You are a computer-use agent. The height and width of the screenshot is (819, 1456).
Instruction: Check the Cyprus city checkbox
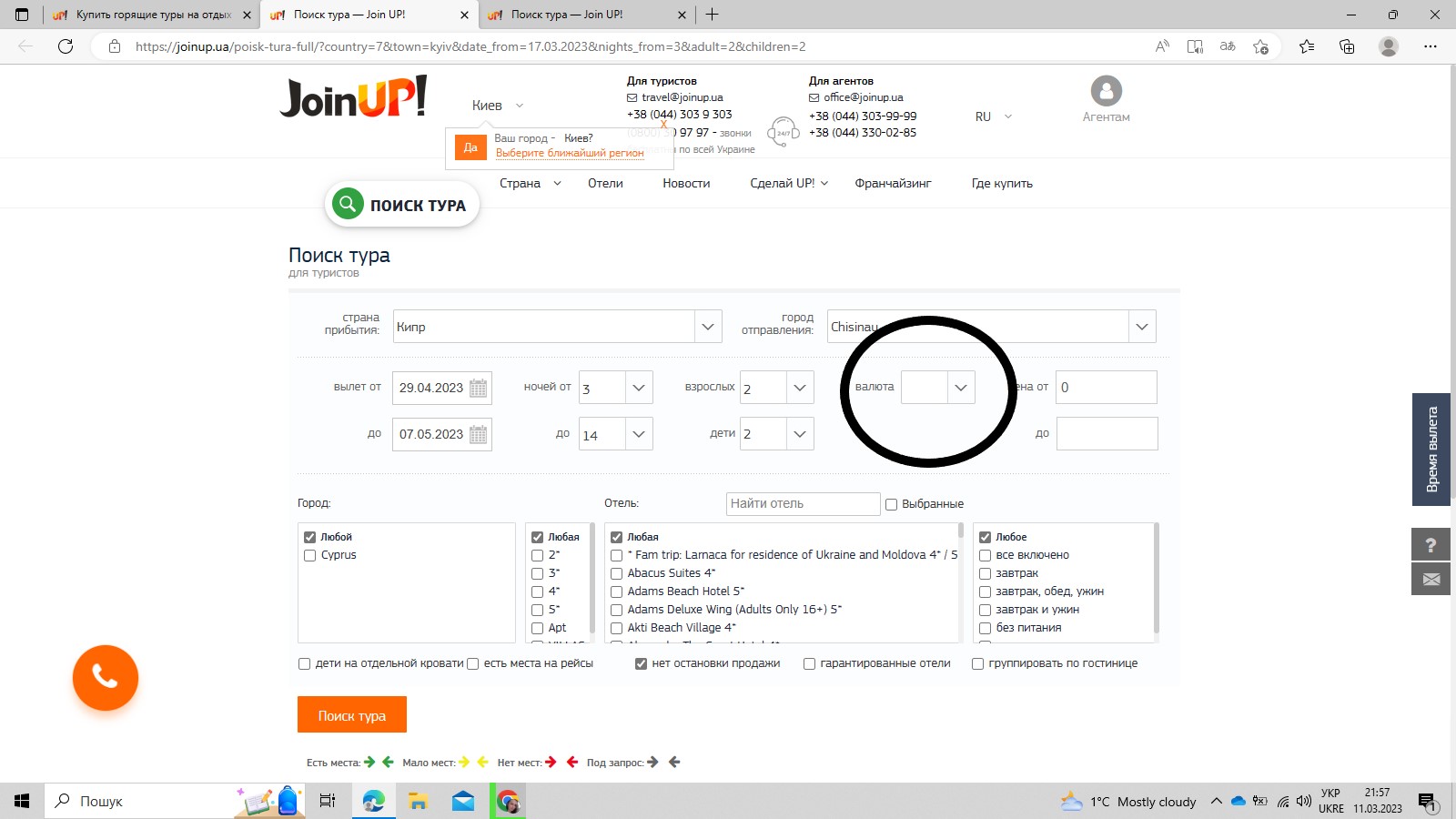pos(310,555)
